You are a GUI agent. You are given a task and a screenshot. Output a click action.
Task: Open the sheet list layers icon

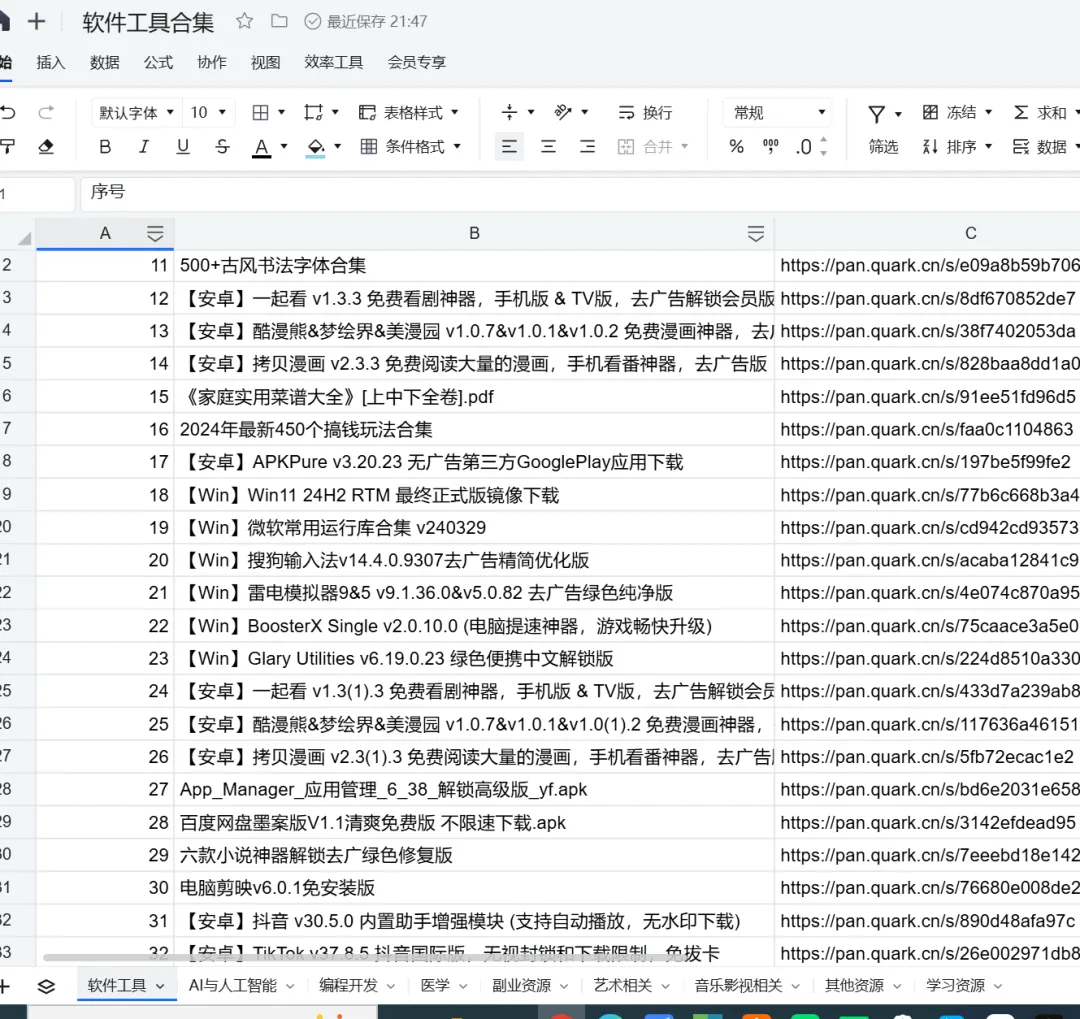click(x=46, y=986)
